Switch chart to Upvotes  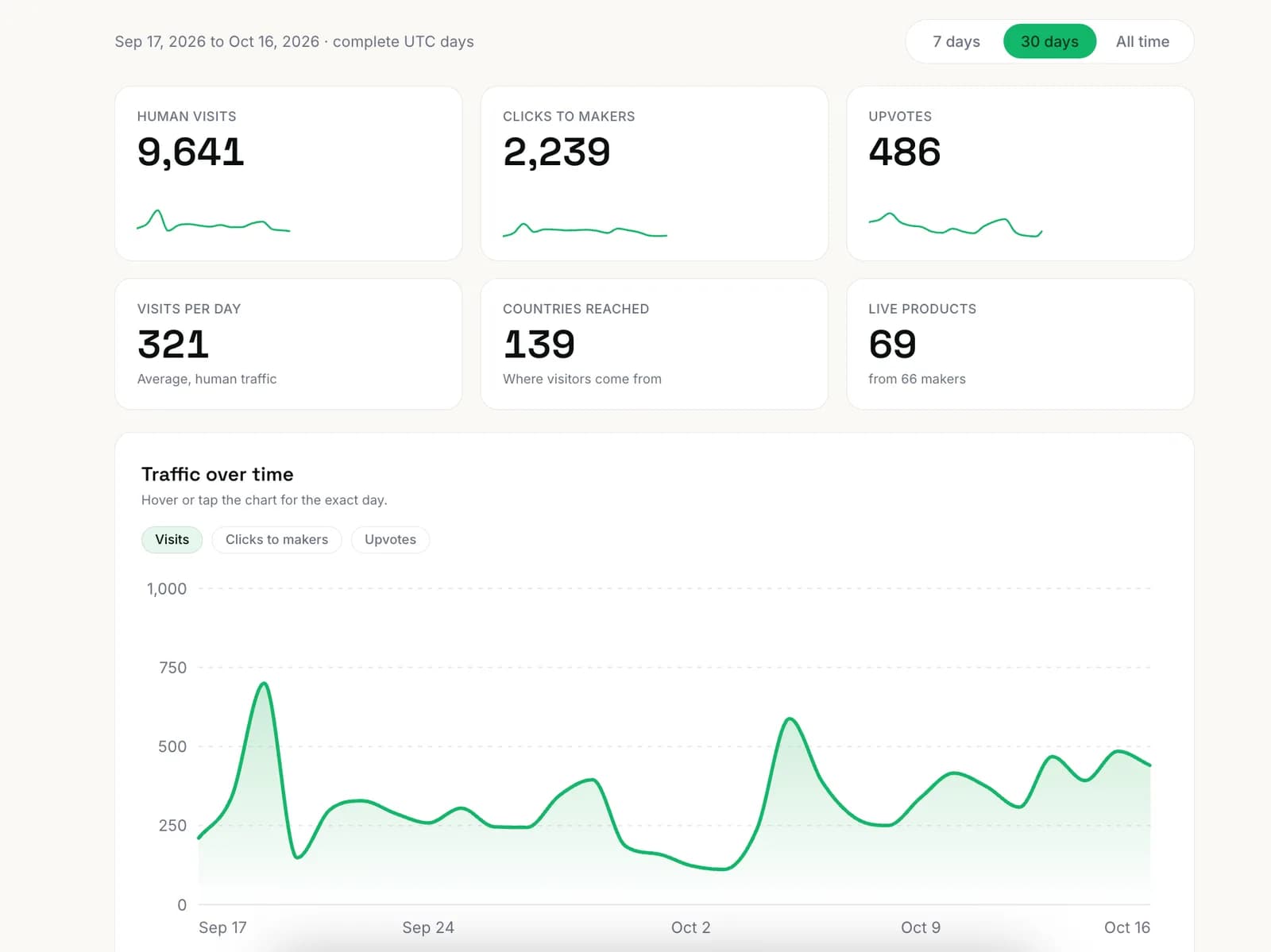[390, 540]
